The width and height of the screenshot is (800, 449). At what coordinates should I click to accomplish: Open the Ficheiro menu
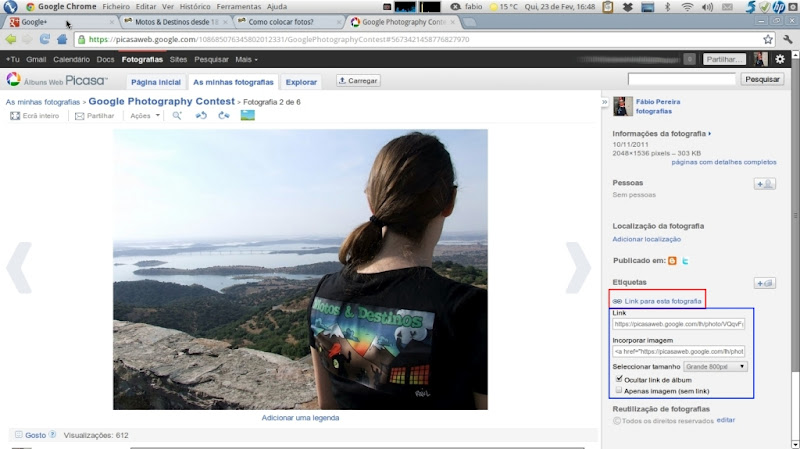coord(116,7)
